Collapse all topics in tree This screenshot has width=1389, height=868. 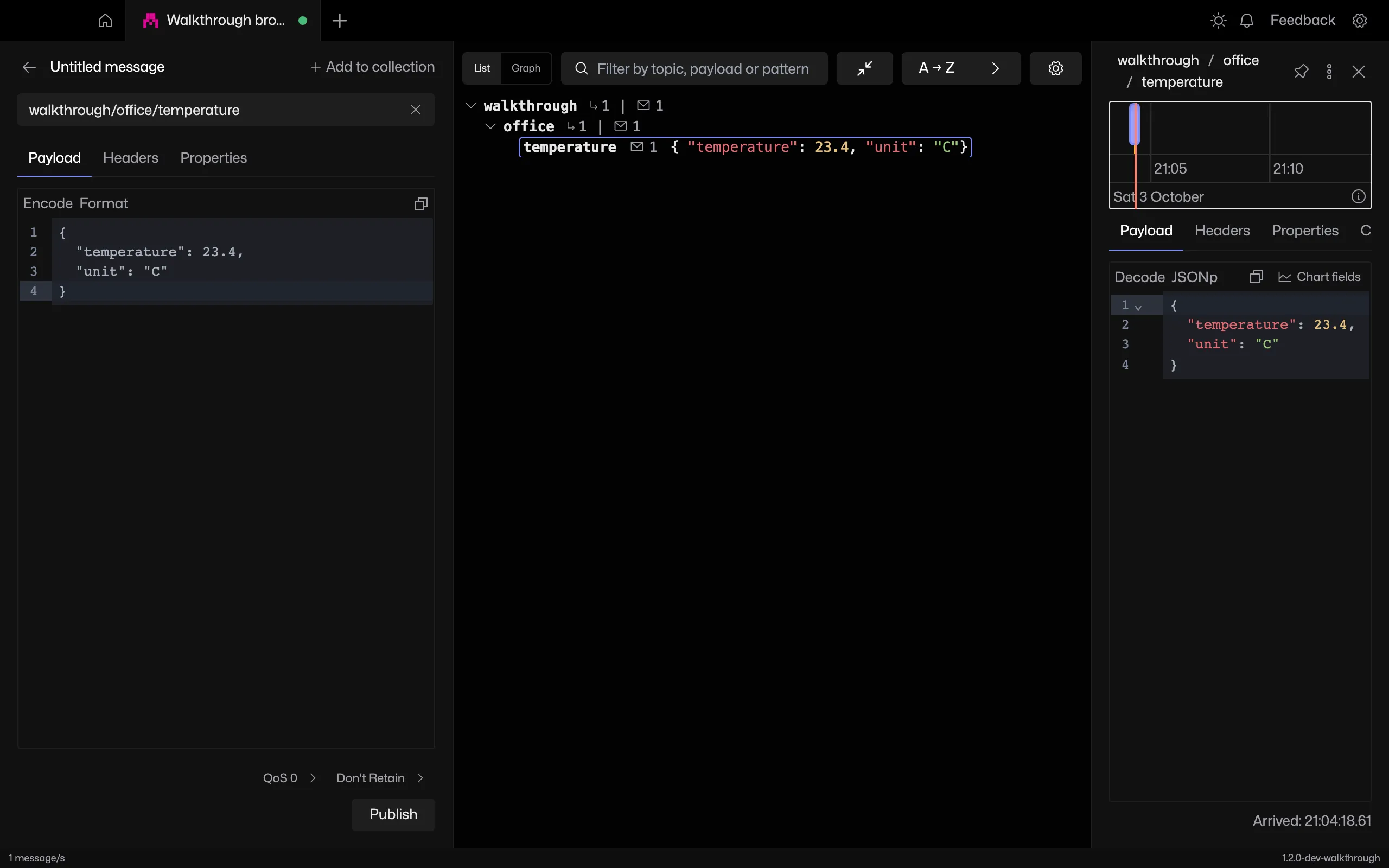[864, 68]
